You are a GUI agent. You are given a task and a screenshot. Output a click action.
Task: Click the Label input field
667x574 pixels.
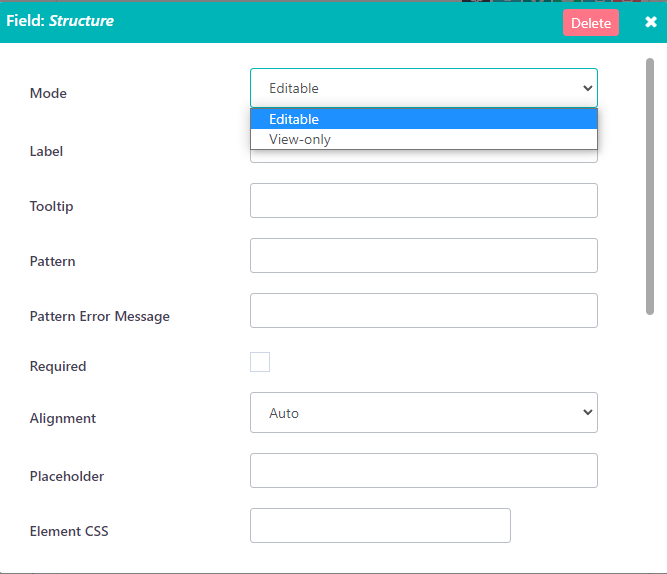coord(424,156)
